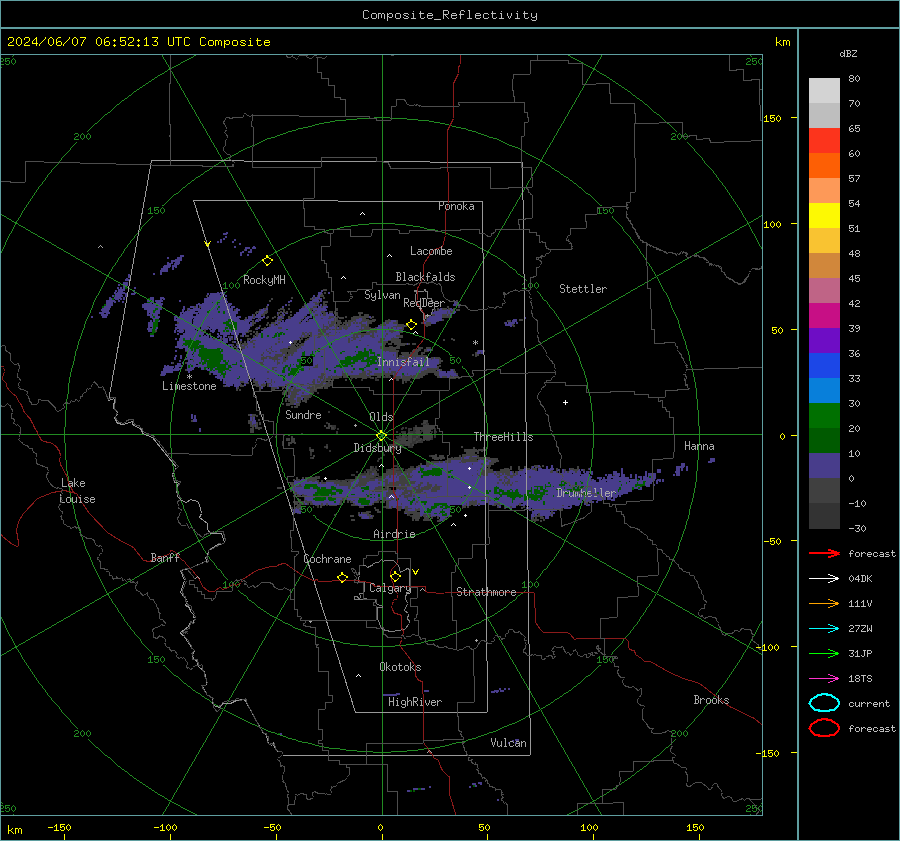
Task: Click the radar-center yellow diamond at Didsbury
Action: click(381, 436)
